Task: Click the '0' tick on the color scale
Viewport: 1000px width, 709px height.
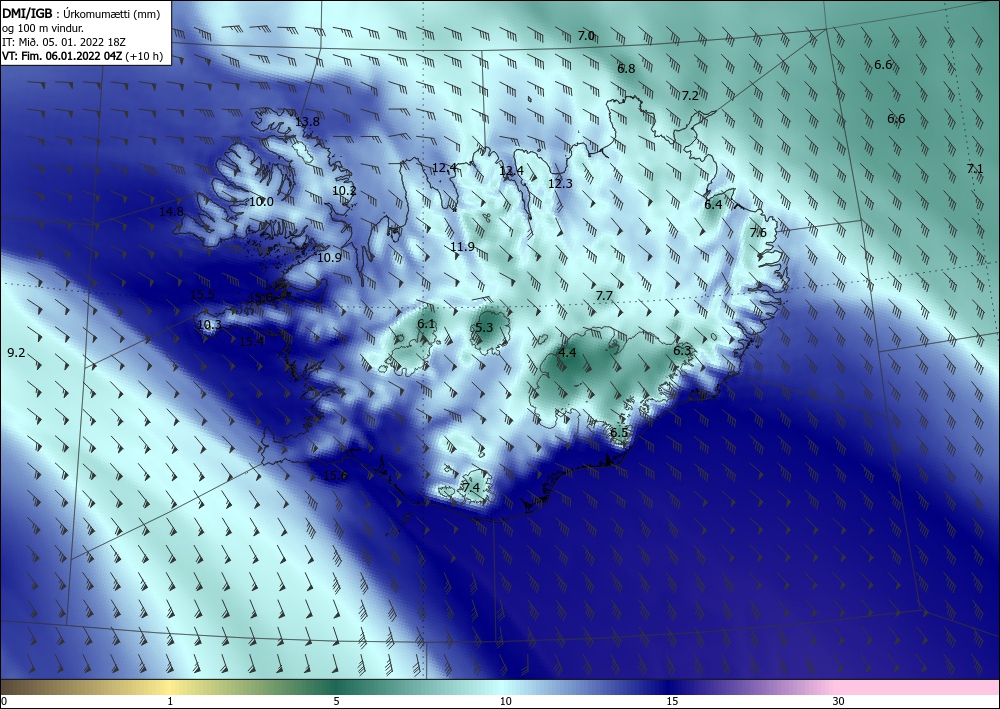Action: pos(4,701)
